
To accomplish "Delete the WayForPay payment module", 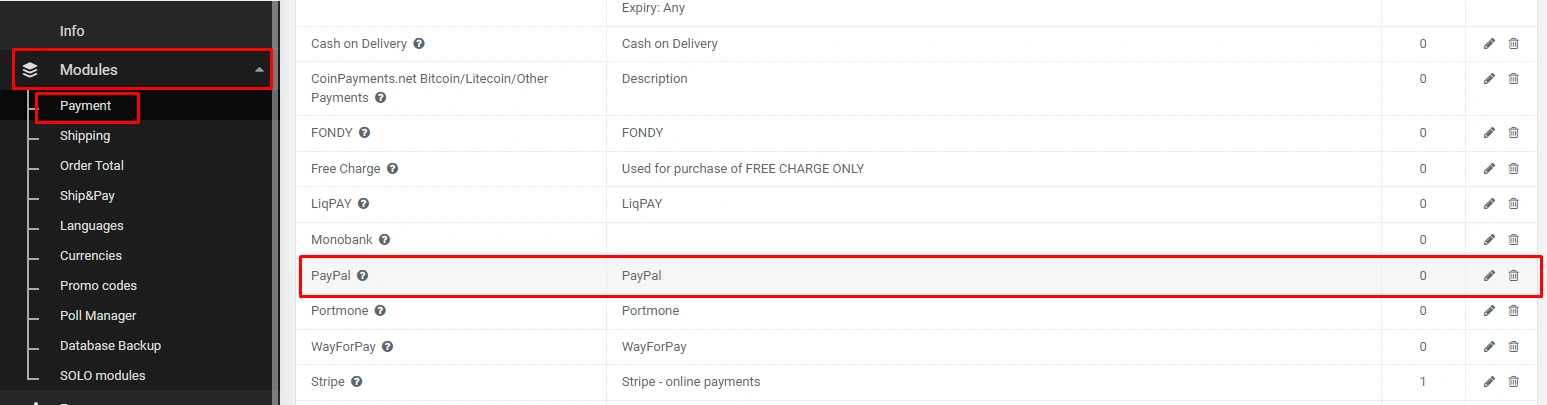I will (x=1513, y=347).
